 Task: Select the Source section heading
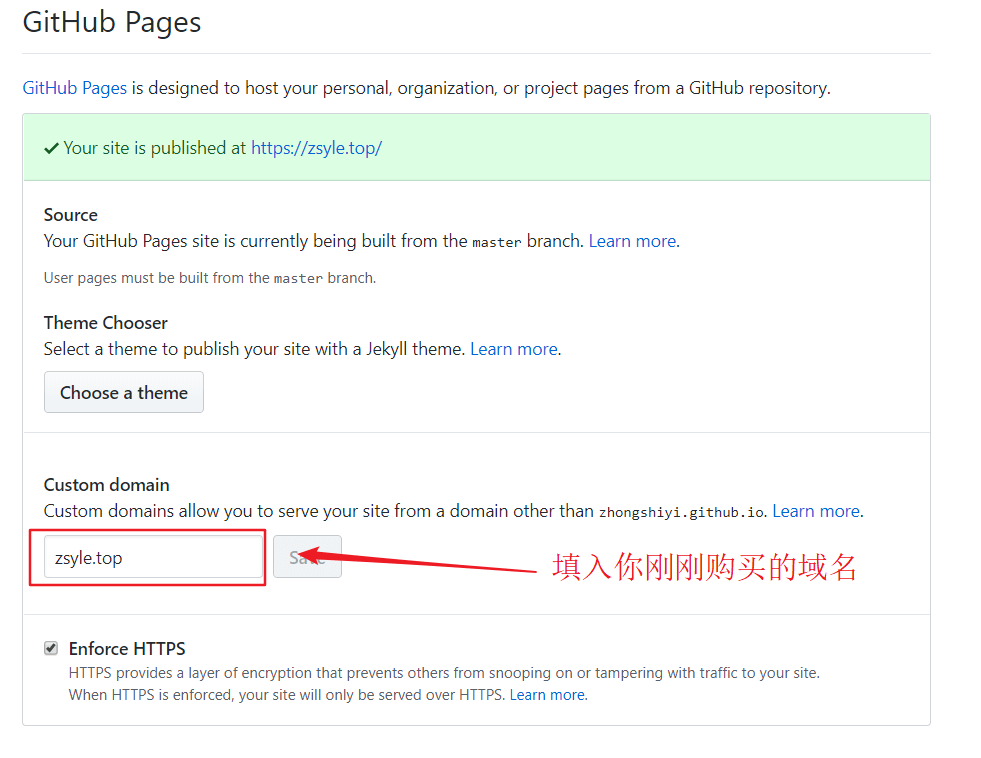[71, 215]
